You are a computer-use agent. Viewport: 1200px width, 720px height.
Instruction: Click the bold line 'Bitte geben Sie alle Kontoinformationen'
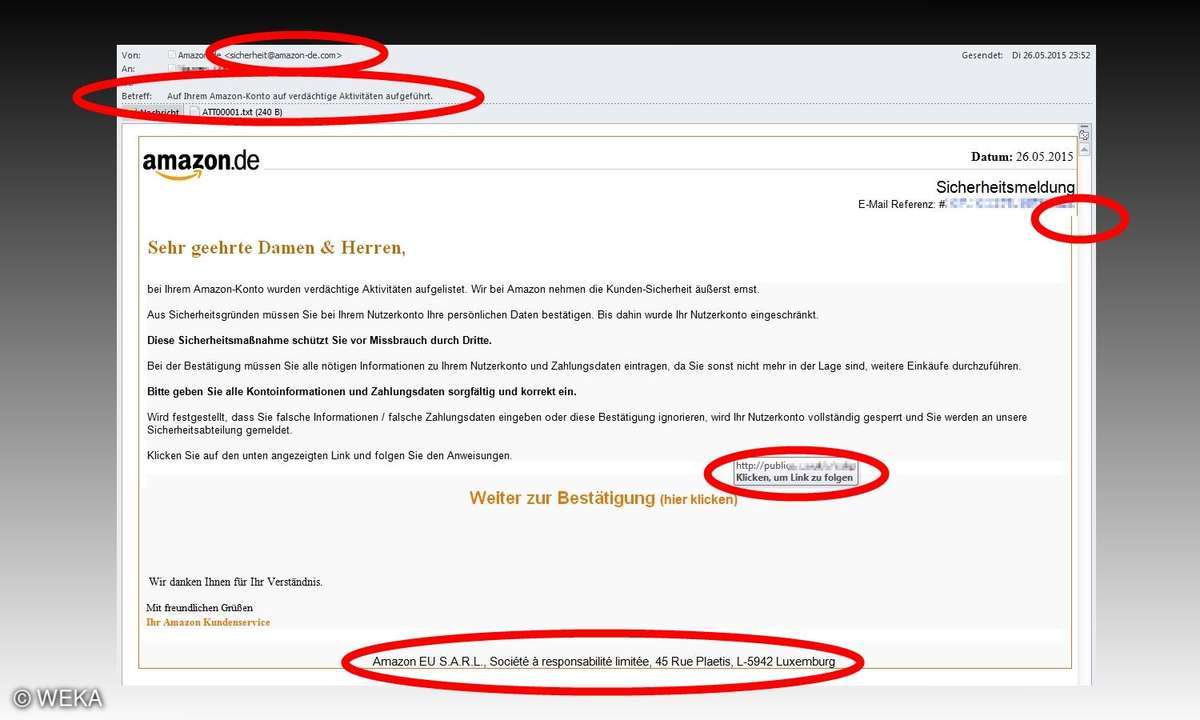point(362,391)
